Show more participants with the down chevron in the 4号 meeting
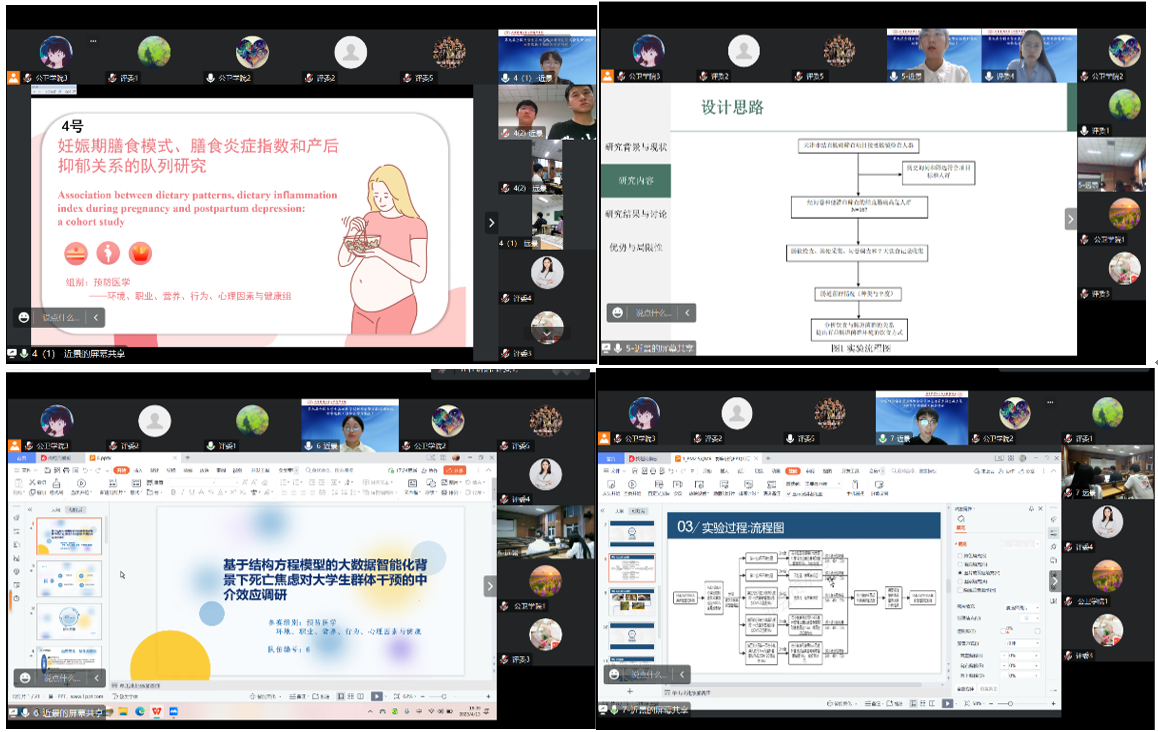 pos(547,334)
